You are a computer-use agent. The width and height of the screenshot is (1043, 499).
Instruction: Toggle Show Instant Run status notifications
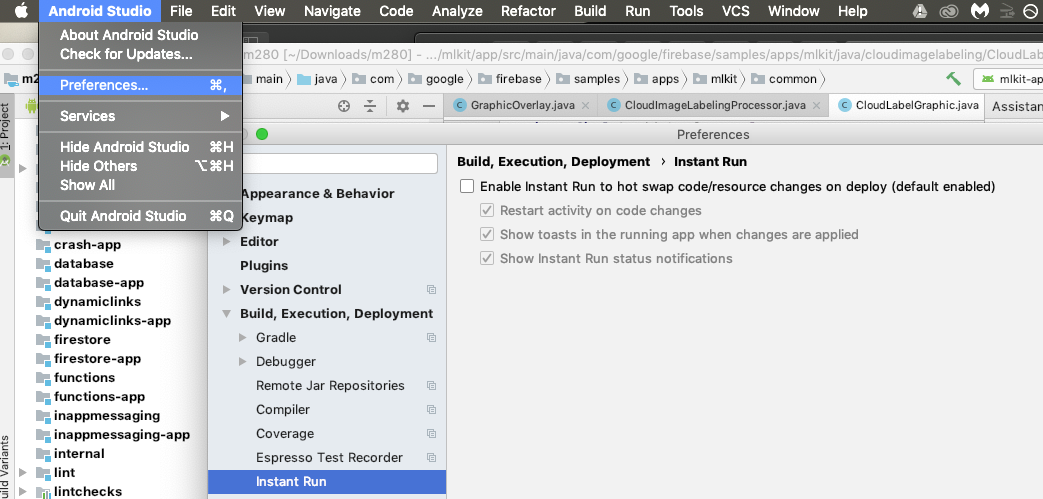point(488,258)
